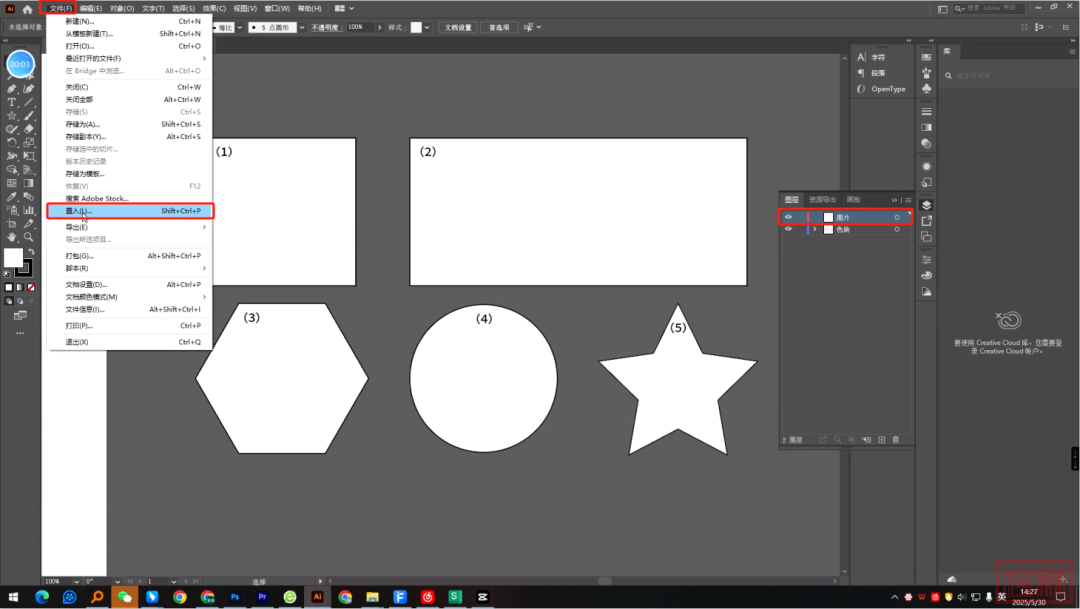The width and height of the screenshot is (1080, 609).
Task: Open the Layers panel dock icon
Action: tap(926, 205)
